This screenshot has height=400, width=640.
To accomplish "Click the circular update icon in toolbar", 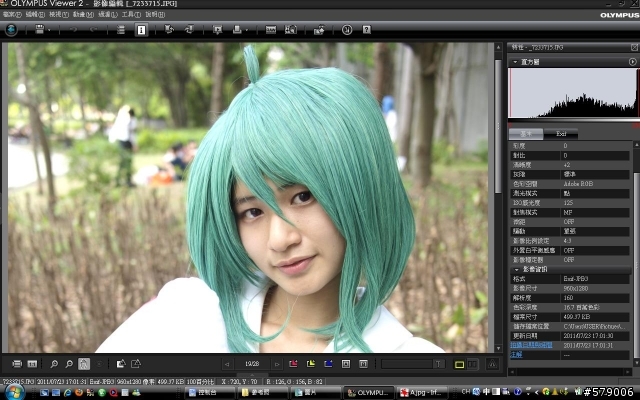I will click(347, 30).
